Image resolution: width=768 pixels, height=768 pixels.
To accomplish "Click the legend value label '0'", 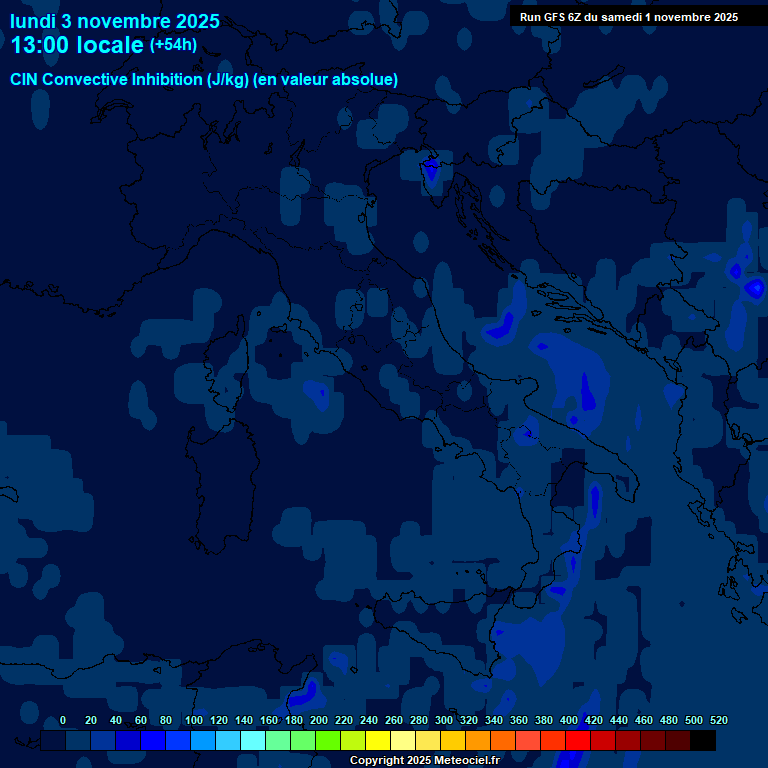I will [x=63, y=721].
